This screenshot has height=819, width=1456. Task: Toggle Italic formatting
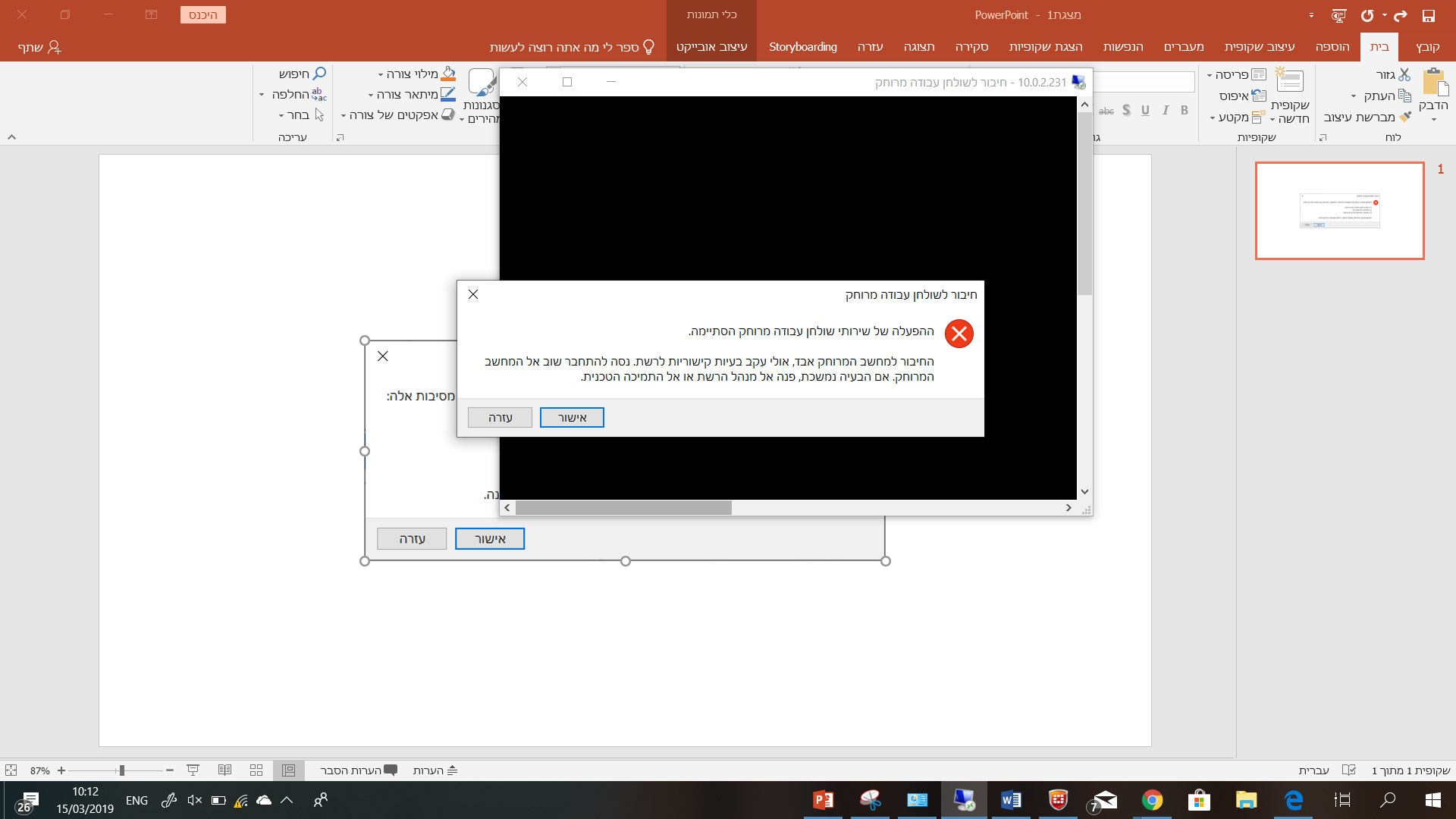click(1165, 111)
